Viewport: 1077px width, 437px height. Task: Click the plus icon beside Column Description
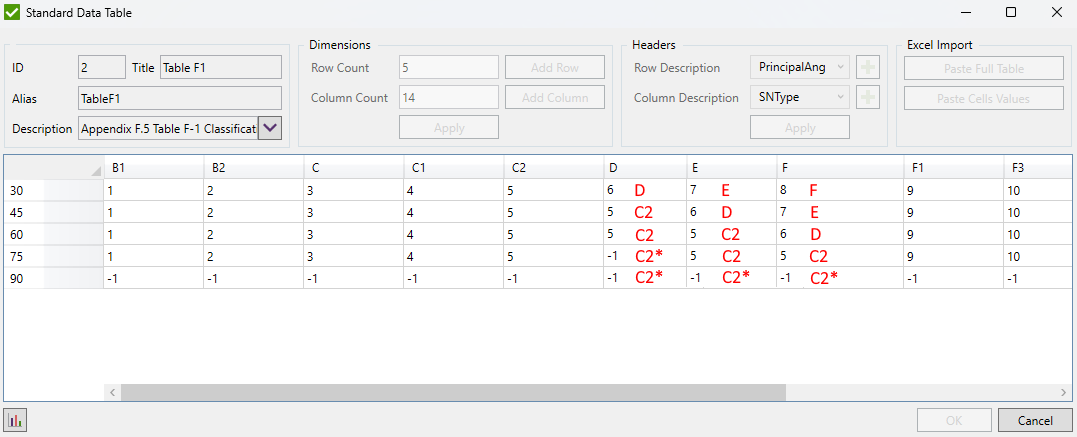(868, 98)
